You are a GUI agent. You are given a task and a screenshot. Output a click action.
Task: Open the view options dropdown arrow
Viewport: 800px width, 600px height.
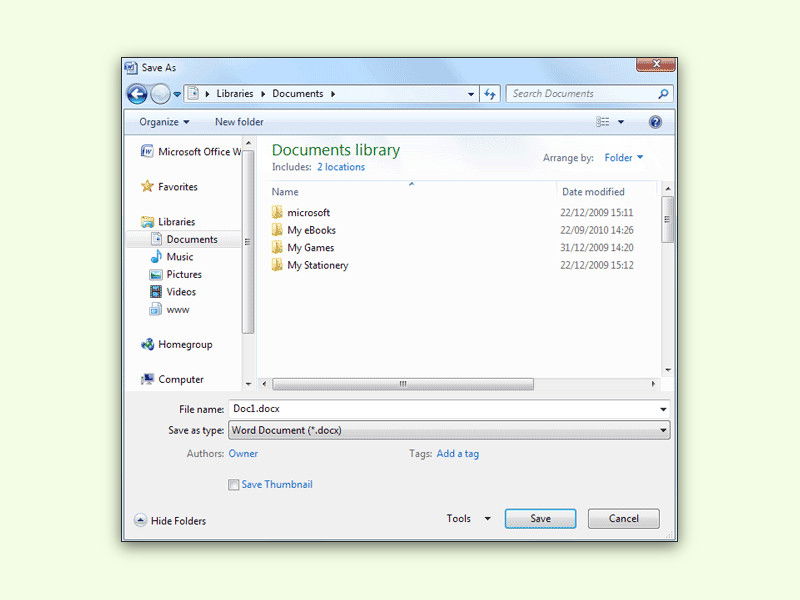pos(621,122)
